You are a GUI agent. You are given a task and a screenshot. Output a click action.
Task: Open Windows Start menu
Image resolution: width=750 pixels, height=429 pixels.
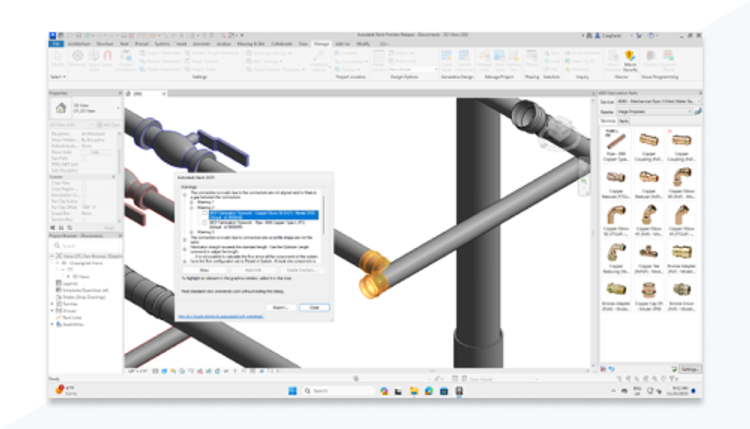click(293, 391)
